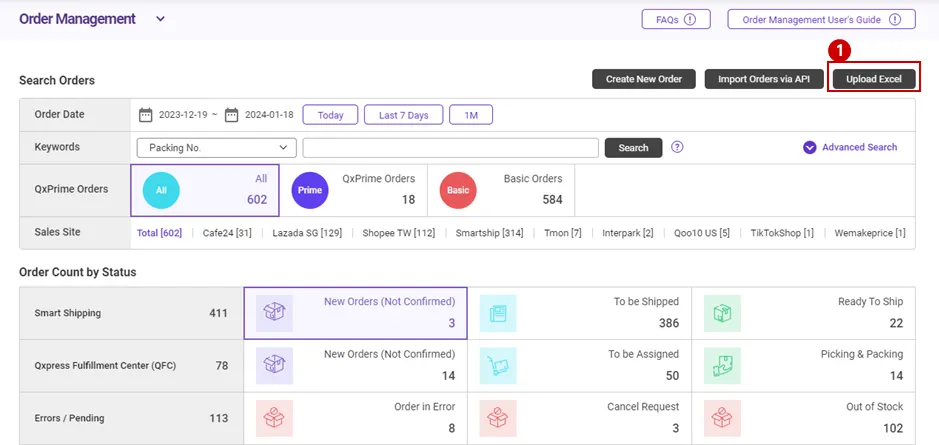Select the 1M date range

(x=471, y=115)
